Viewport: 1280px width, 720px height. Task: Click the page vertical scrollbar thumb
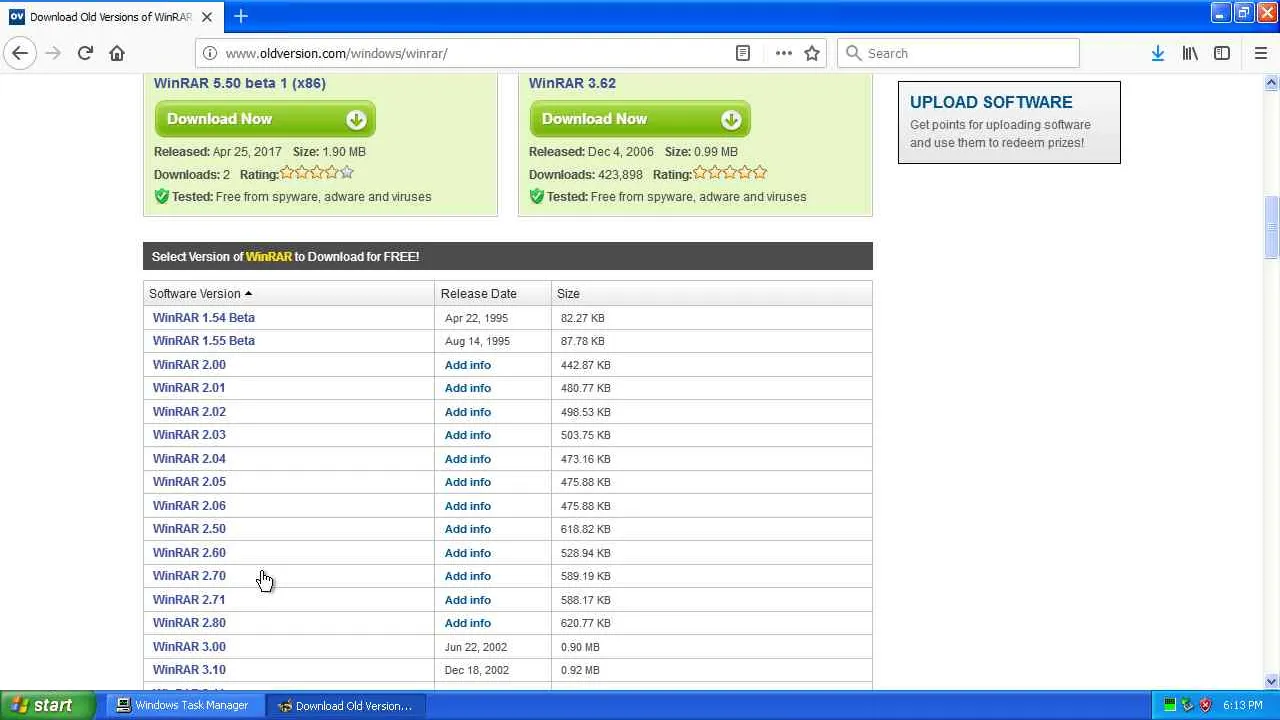pyautogui.click(x=1272, y=226)
